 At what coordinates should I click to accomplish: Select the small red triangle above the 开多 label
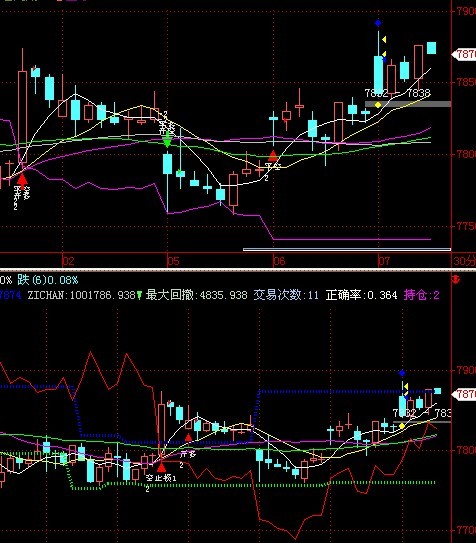pos(188,438)
